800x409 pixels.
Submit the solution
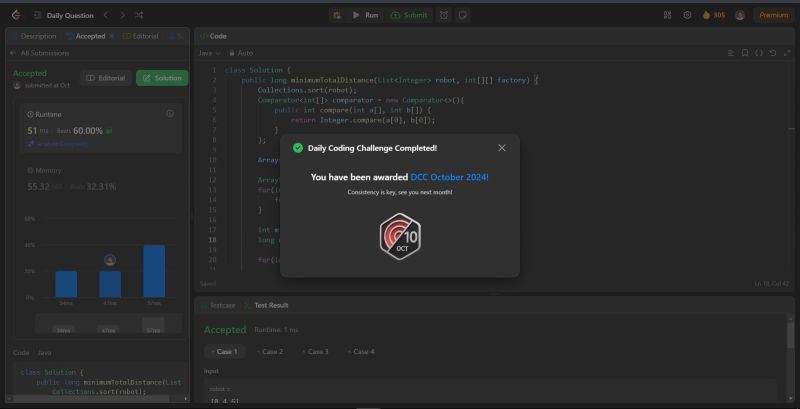tap(409, 15)
